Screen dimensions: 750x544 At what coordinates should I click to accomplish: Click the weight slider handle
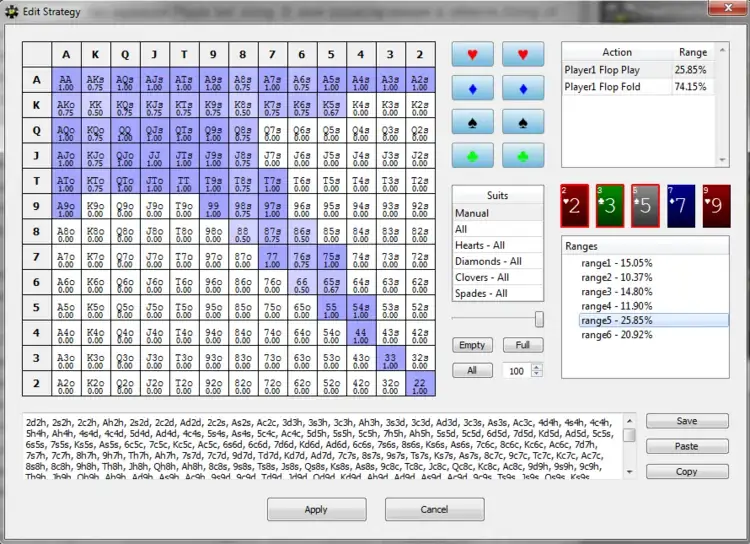pos(539,319)
